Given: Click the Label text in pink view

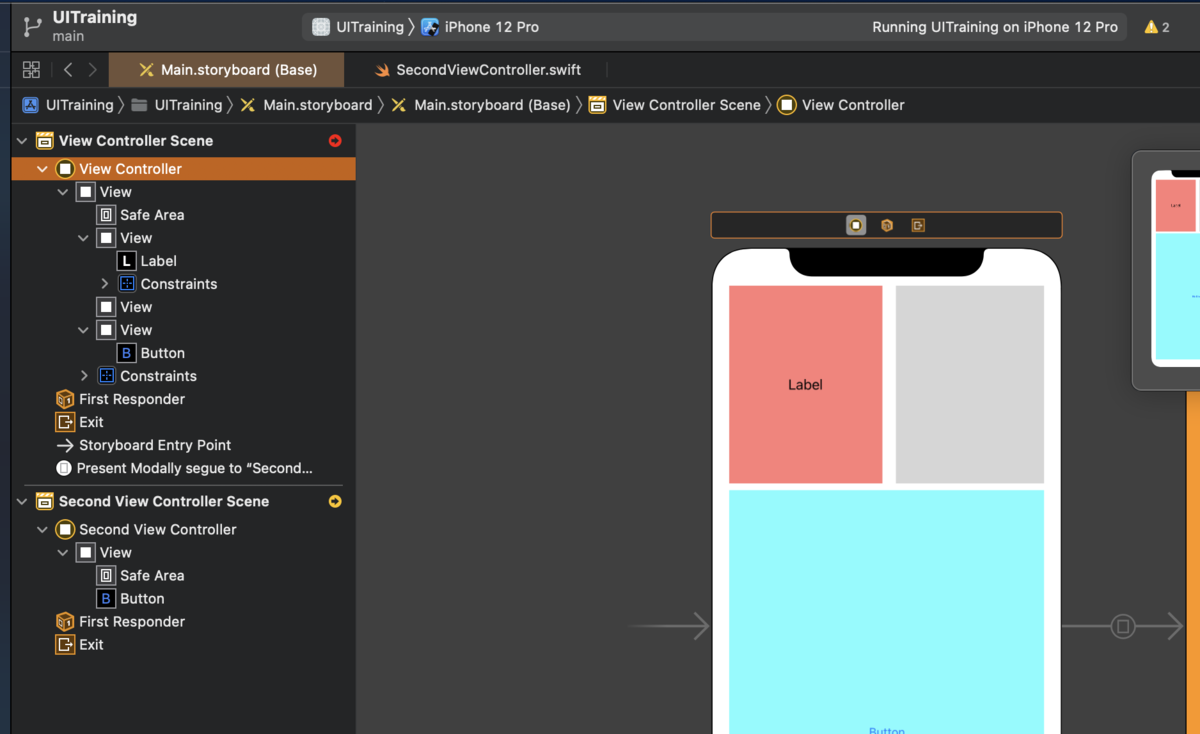Looking at the screenshot, I should pos(805,385).
